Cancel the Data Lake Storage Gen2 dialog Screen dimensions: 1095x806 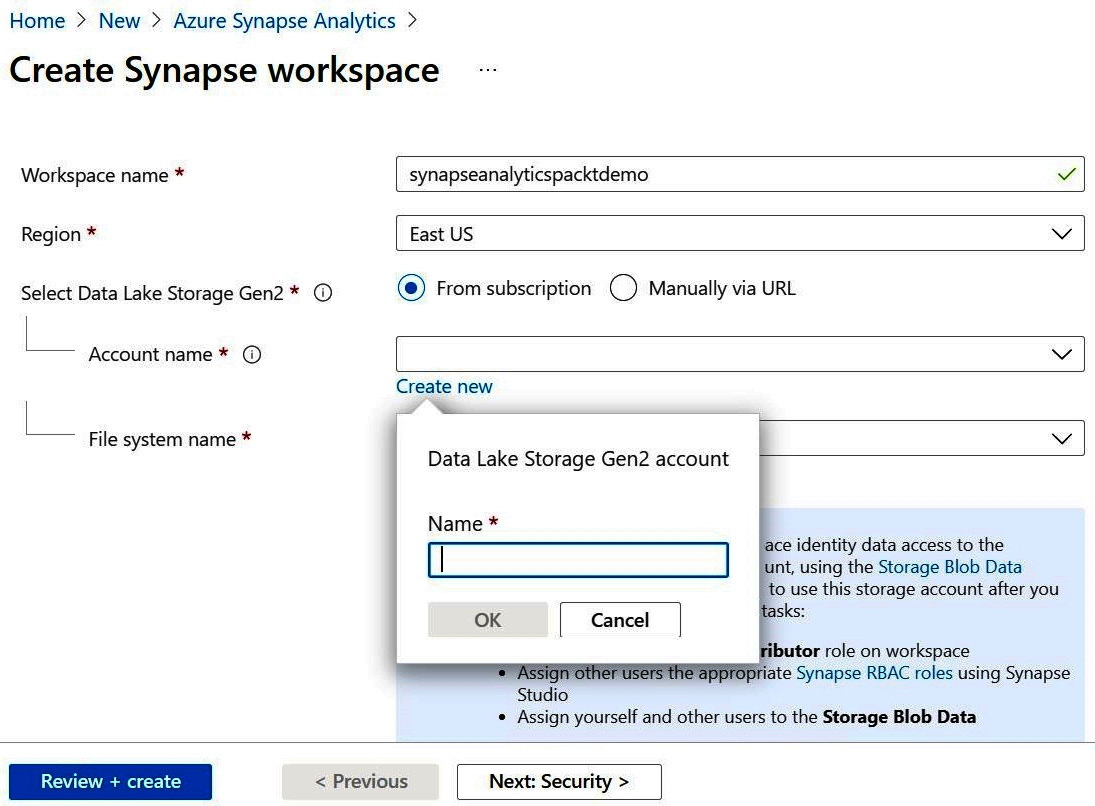click(620, 620)
